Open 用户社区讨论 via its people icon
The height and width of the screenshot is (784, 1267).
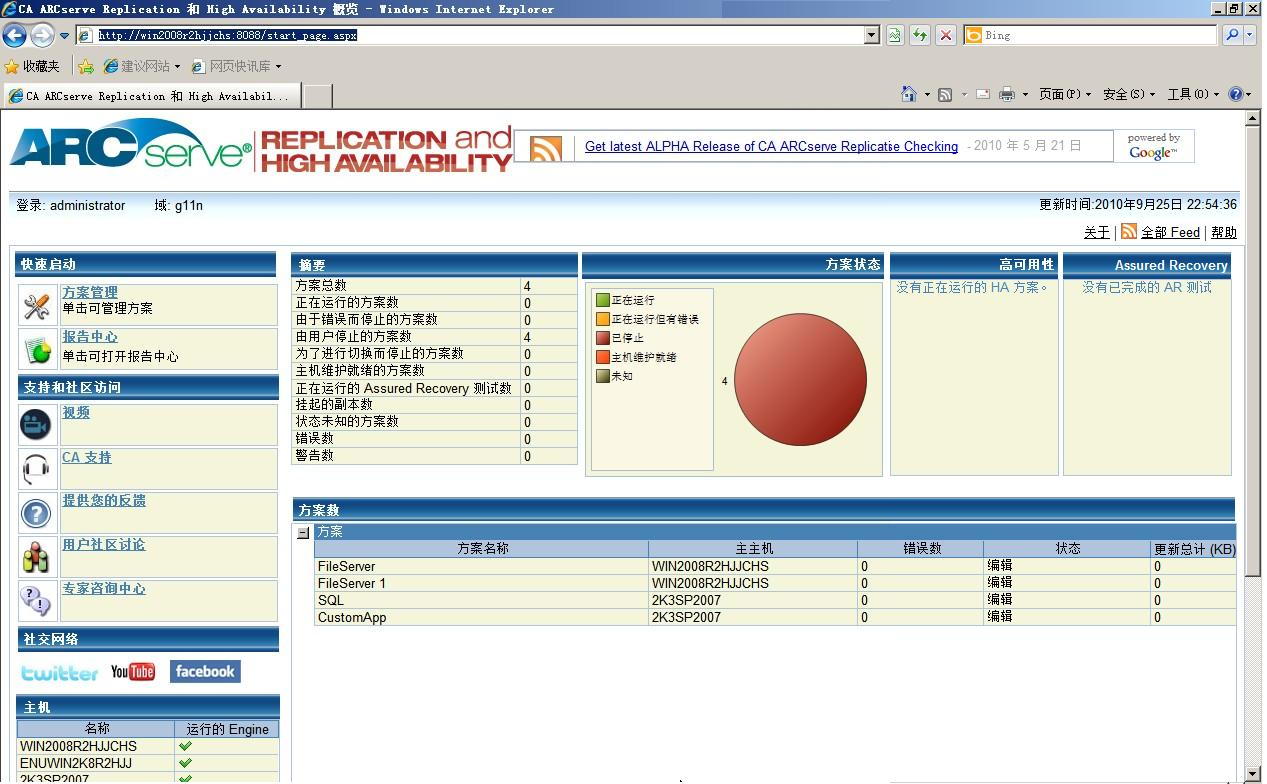coord(36,557)
